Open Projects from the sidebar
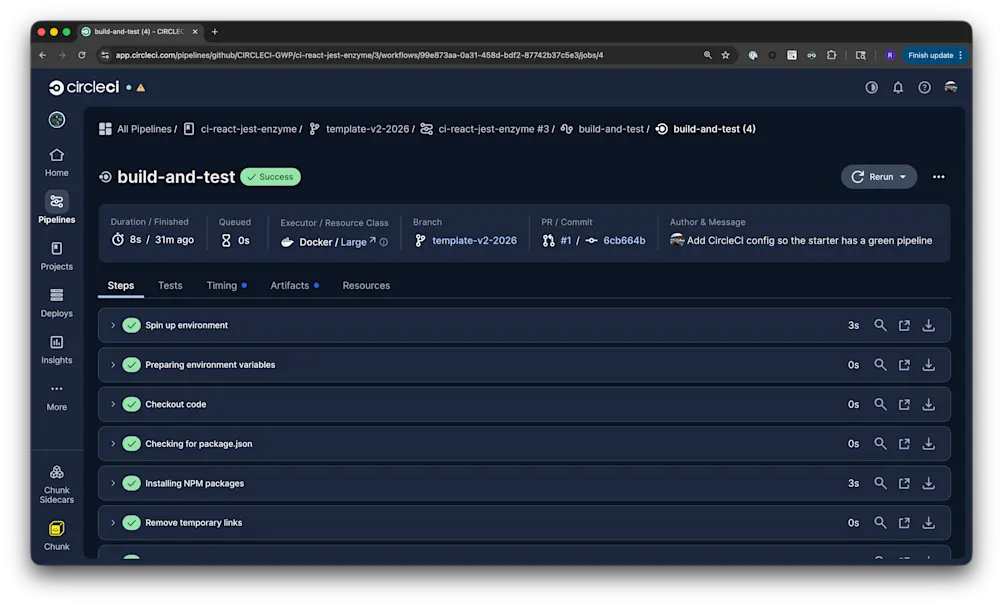Image resolution: width=1003 pixels, height=606 pixels. pos(56,255)
